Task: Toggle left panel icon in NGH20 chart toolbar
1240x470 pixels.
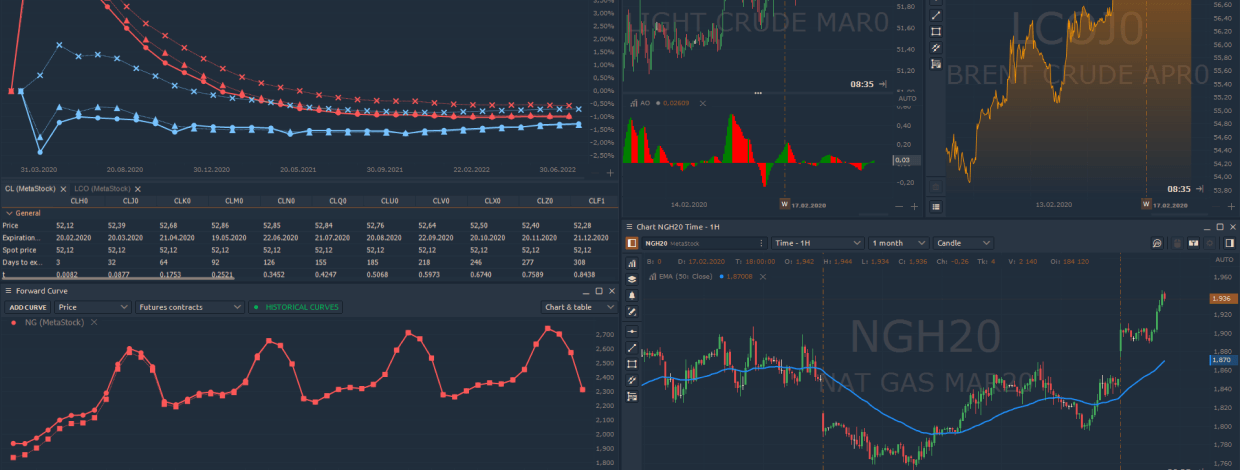Action: point(632,243)
